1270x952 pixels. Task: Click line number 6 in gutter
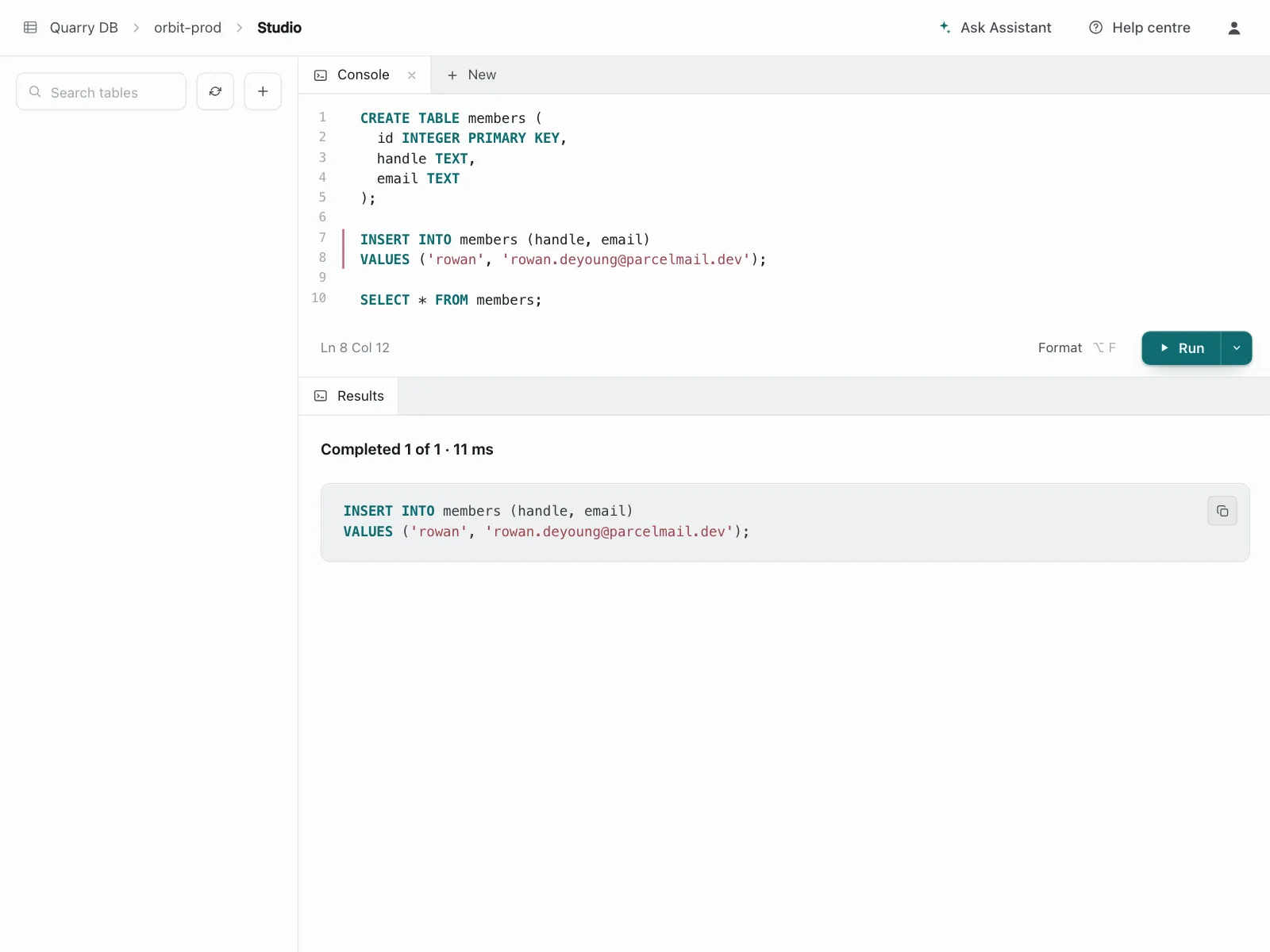322,217
